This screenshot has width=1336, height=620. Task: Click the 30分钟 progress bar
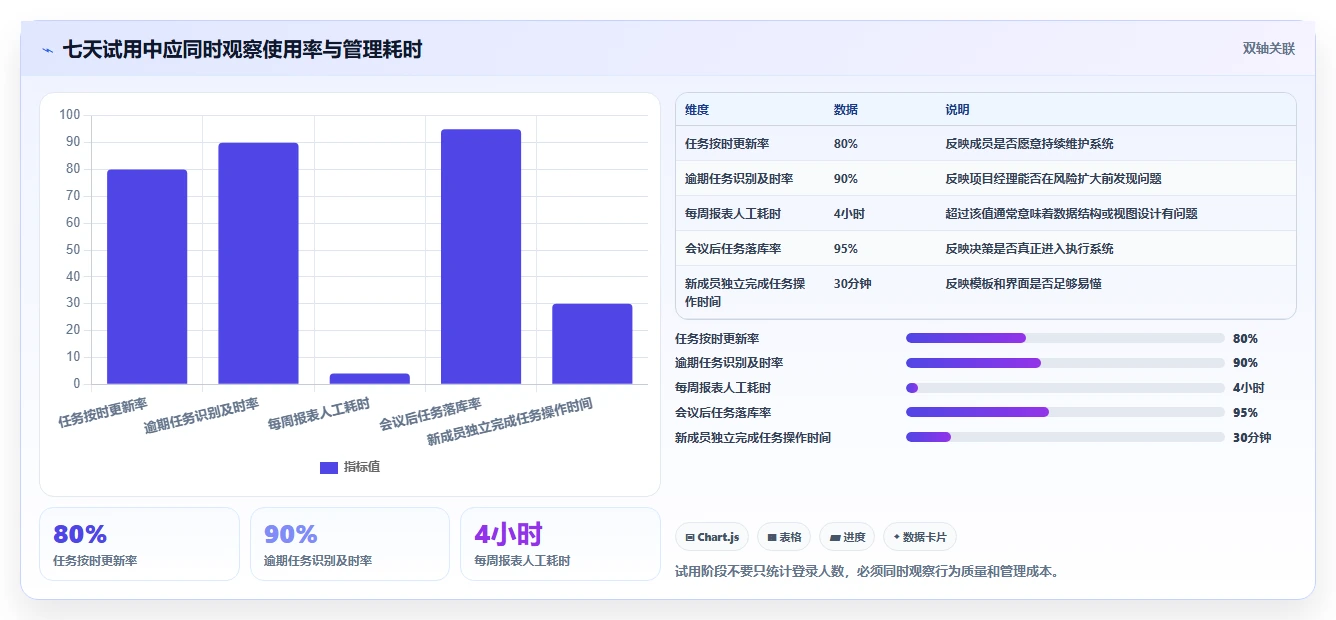1065,437
